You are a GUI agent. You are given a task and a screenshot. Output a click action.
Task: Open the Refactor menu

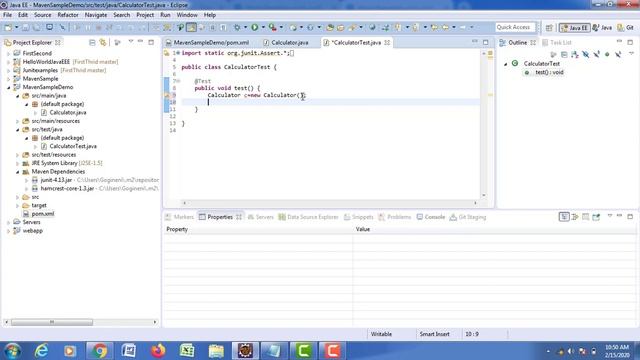click(68, 15)
